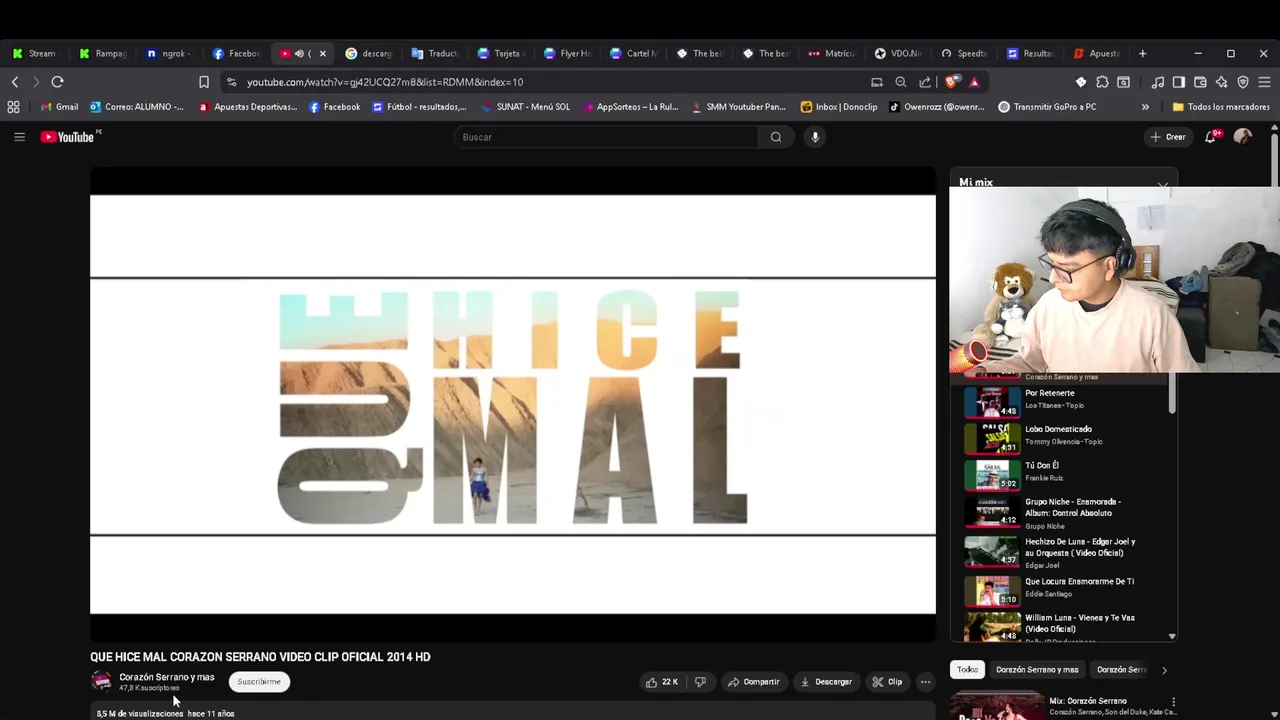
Task: Mute the YouTube browser tab audio
Action: (x=298, y=54)
